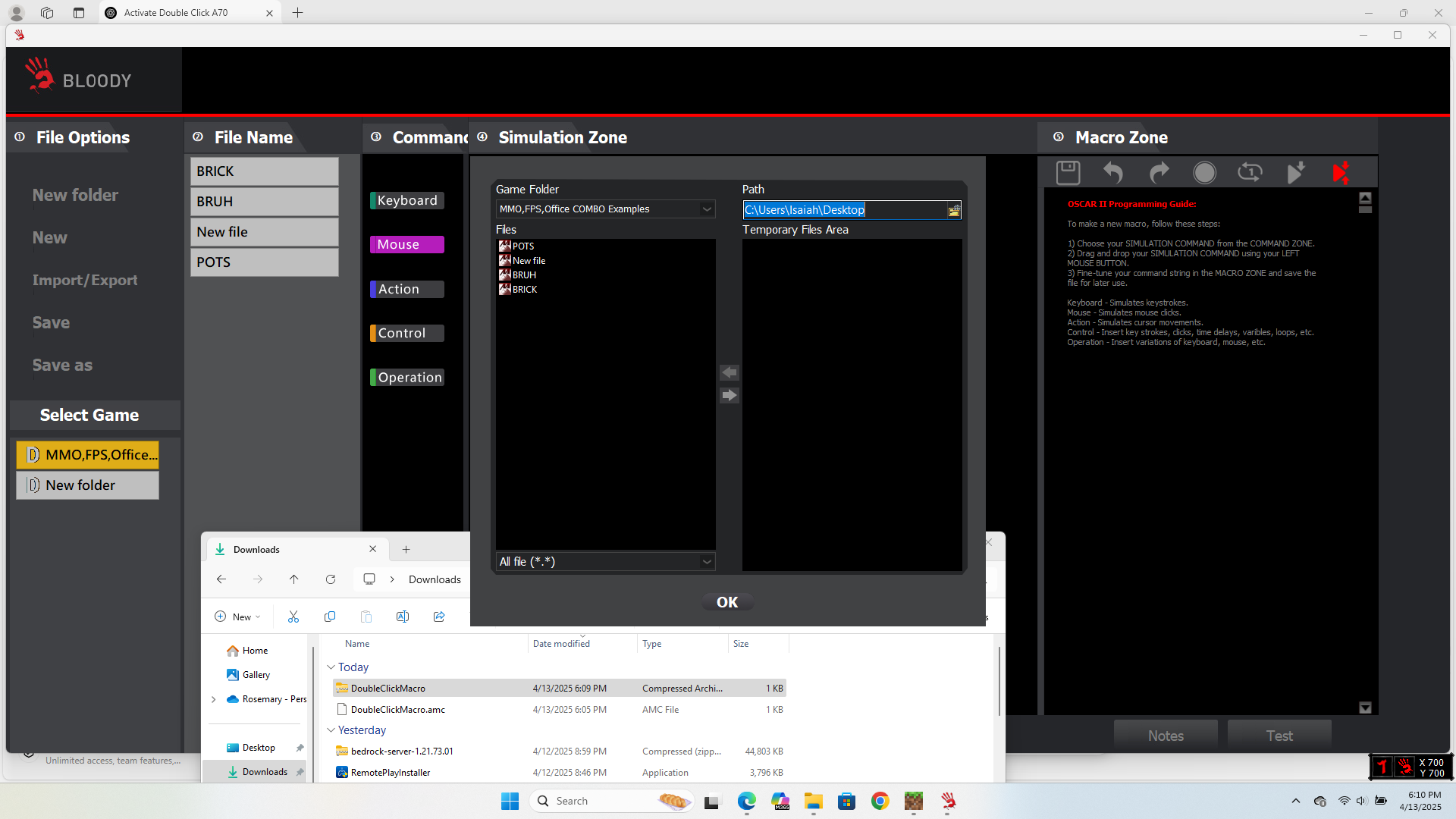
Task: Click the redo arrow in Macro Zone
Action: point(1159,173)
